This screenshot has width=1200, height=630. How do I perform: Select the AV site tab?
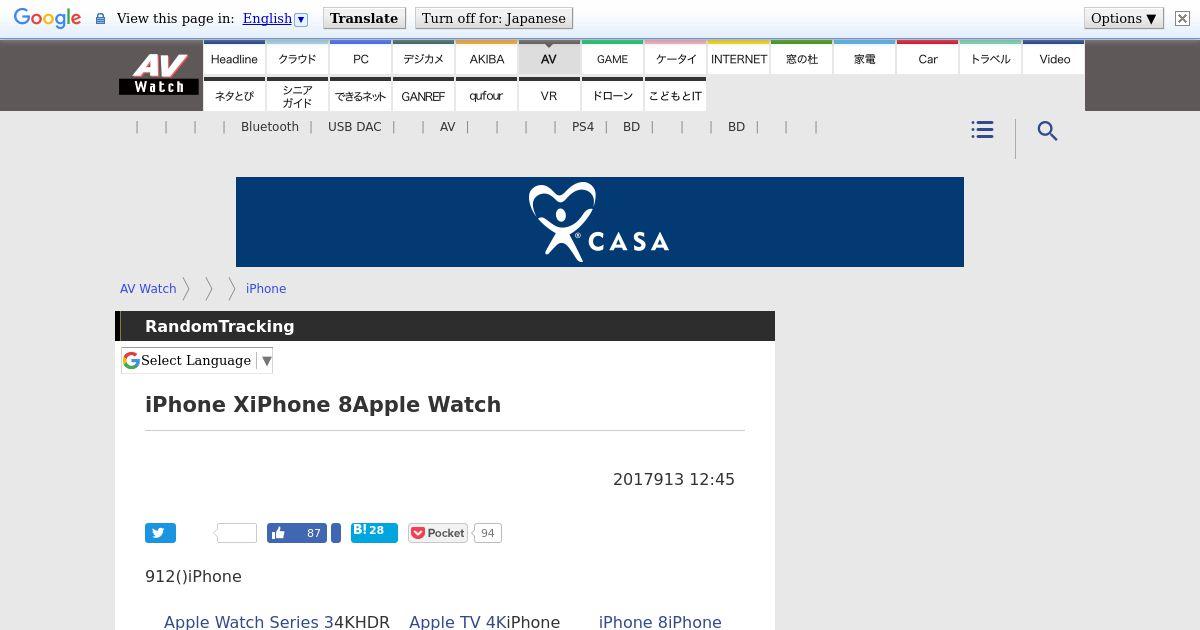pyautogui.click(x=549, y=59)
